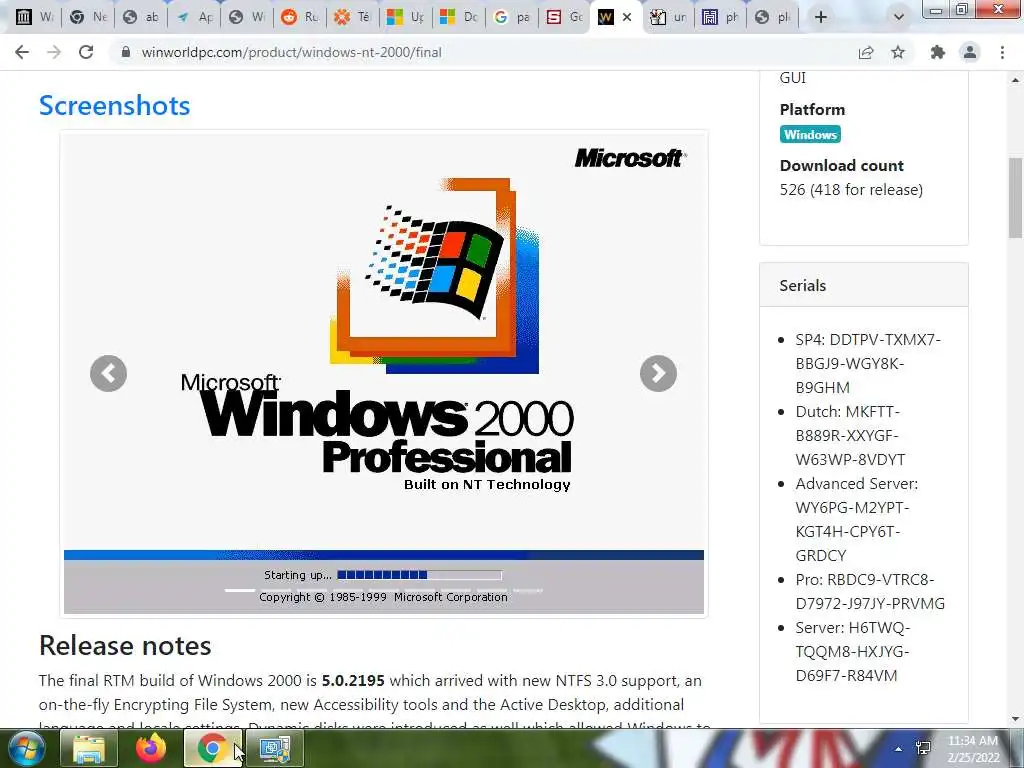The height and width of the screenshot is (768, 1024).
Task: Reload the winworldpc page
Action: coord(86,52)
